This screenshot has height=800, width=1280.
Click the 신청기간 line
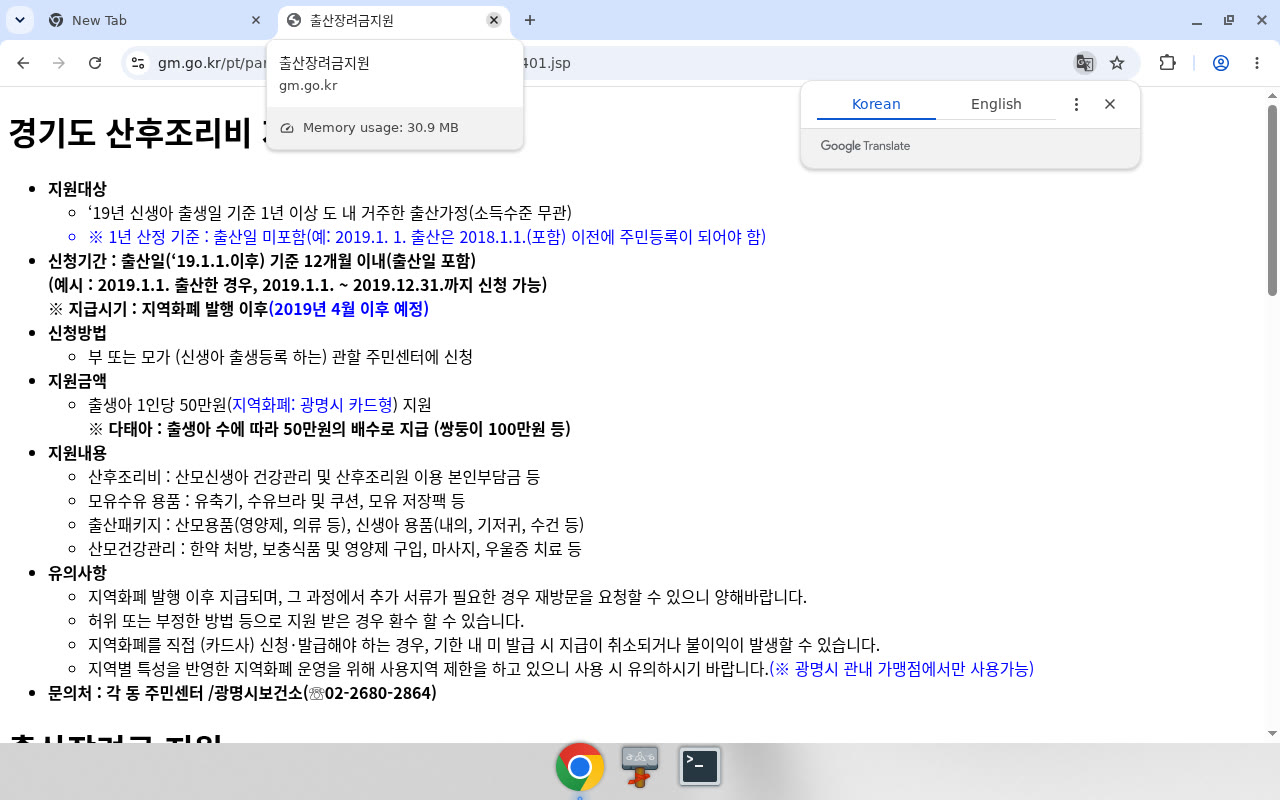tap(262, 261)
